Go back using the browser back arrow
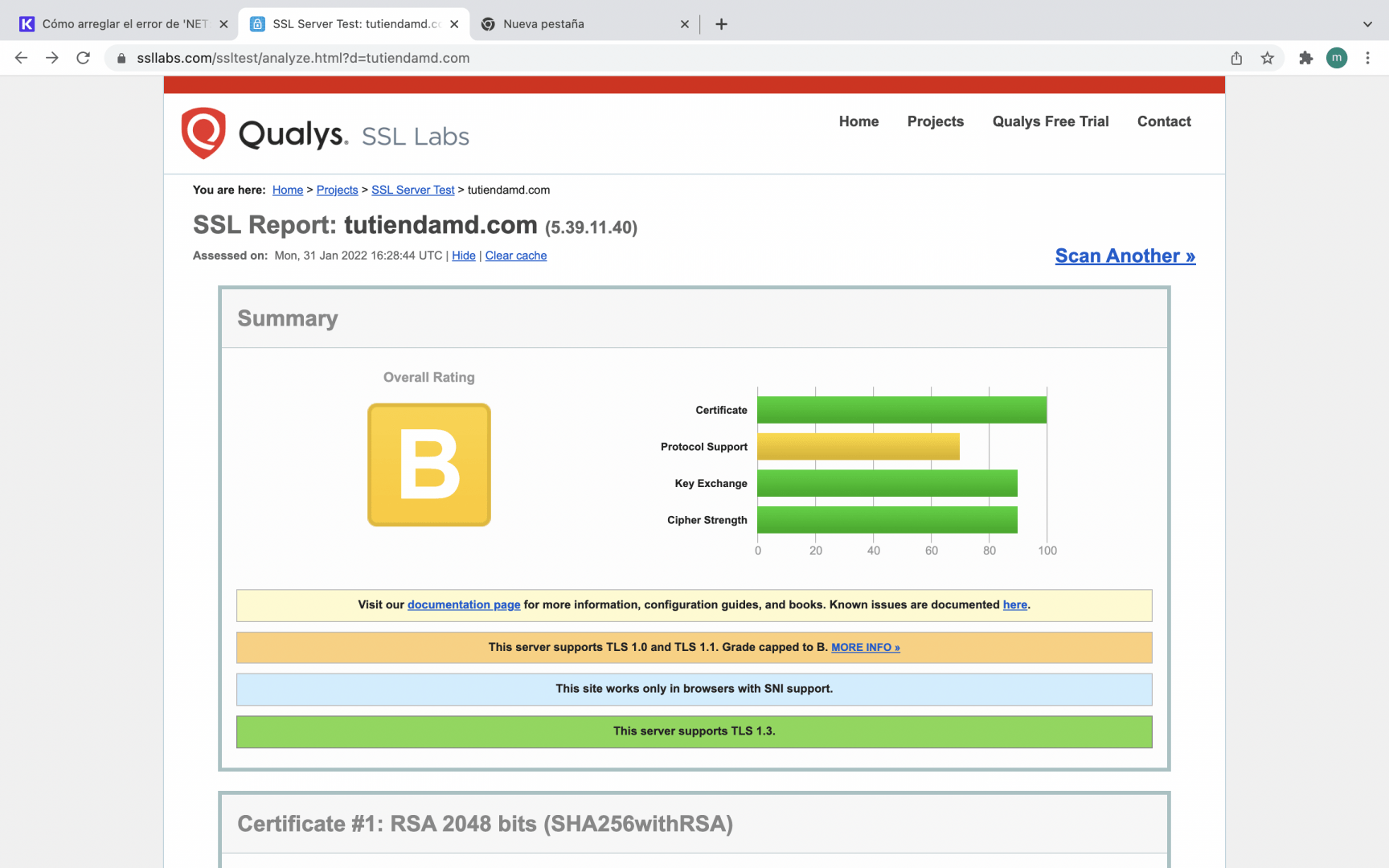1389x868 pixels. (22, 58)
